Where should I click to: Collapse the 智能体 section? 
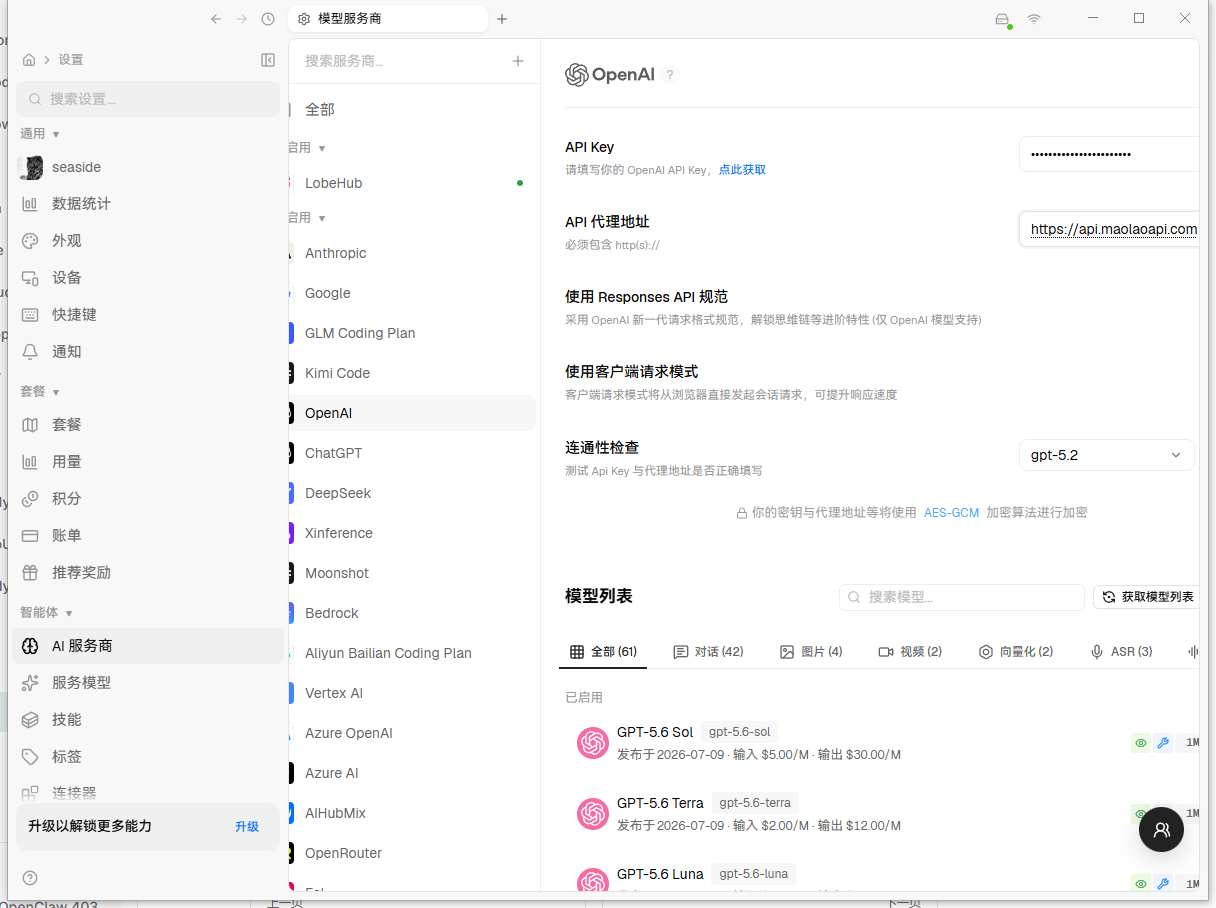47,613
